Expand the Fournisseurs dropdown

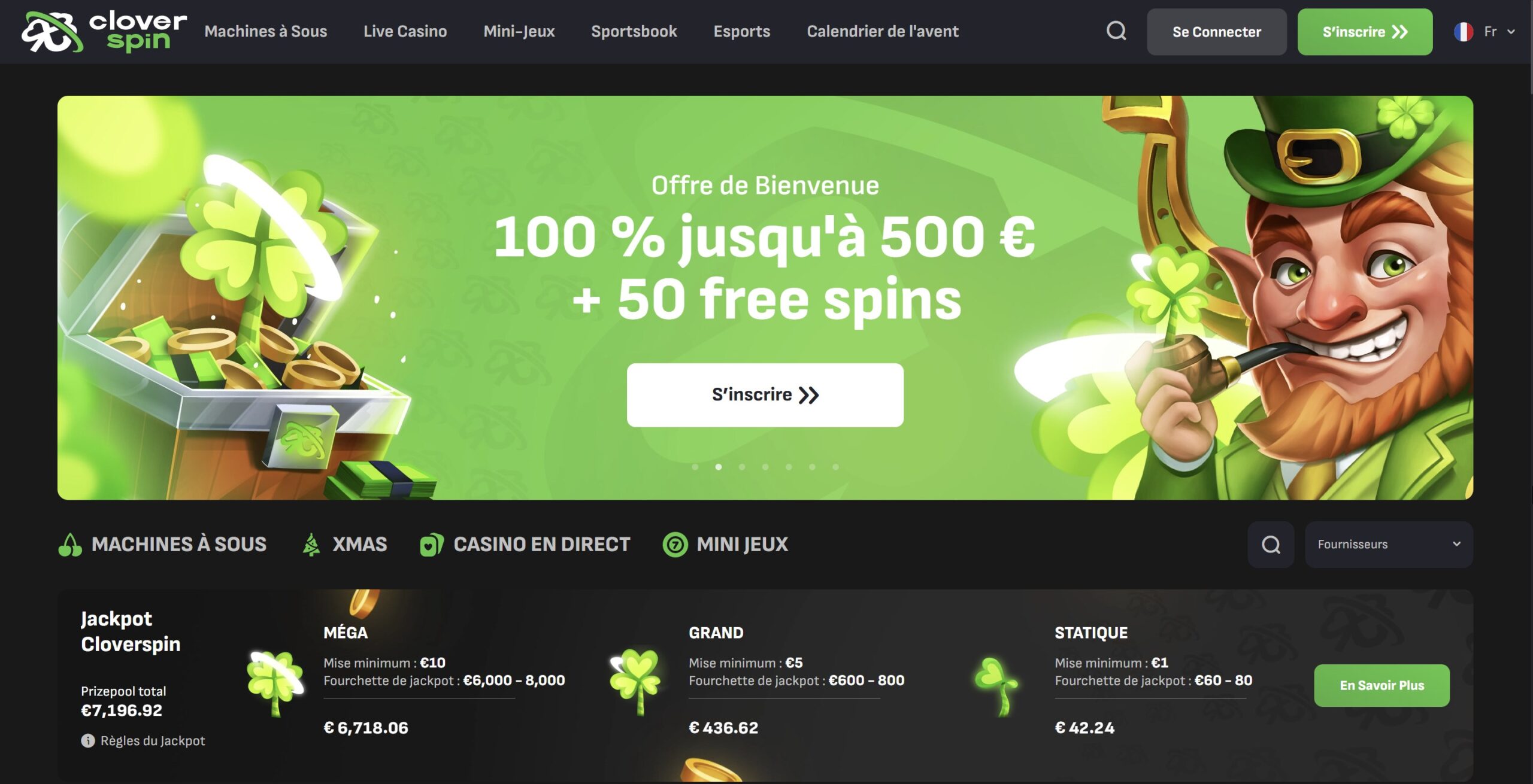(1389, 545)
